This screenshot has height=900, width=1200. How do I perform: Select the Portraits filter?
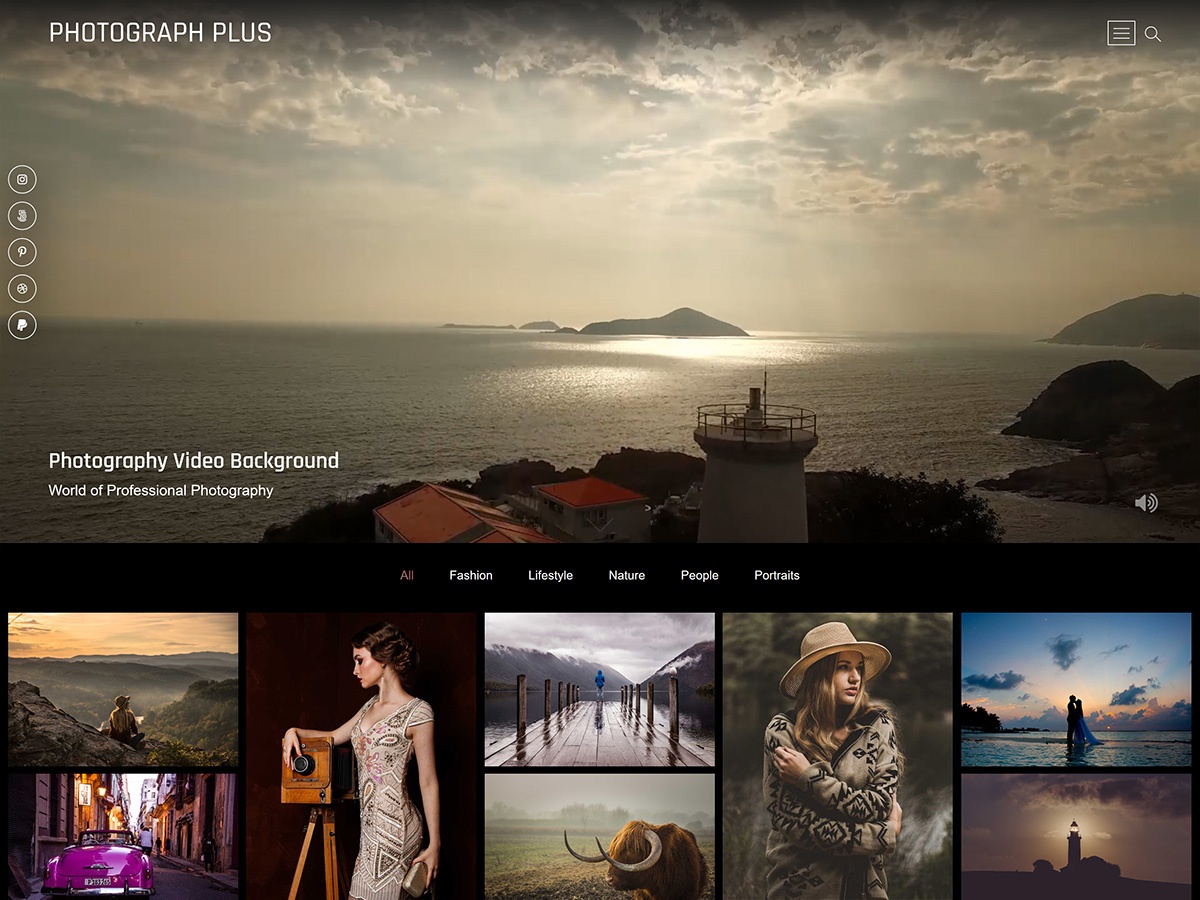coord(777,576)
